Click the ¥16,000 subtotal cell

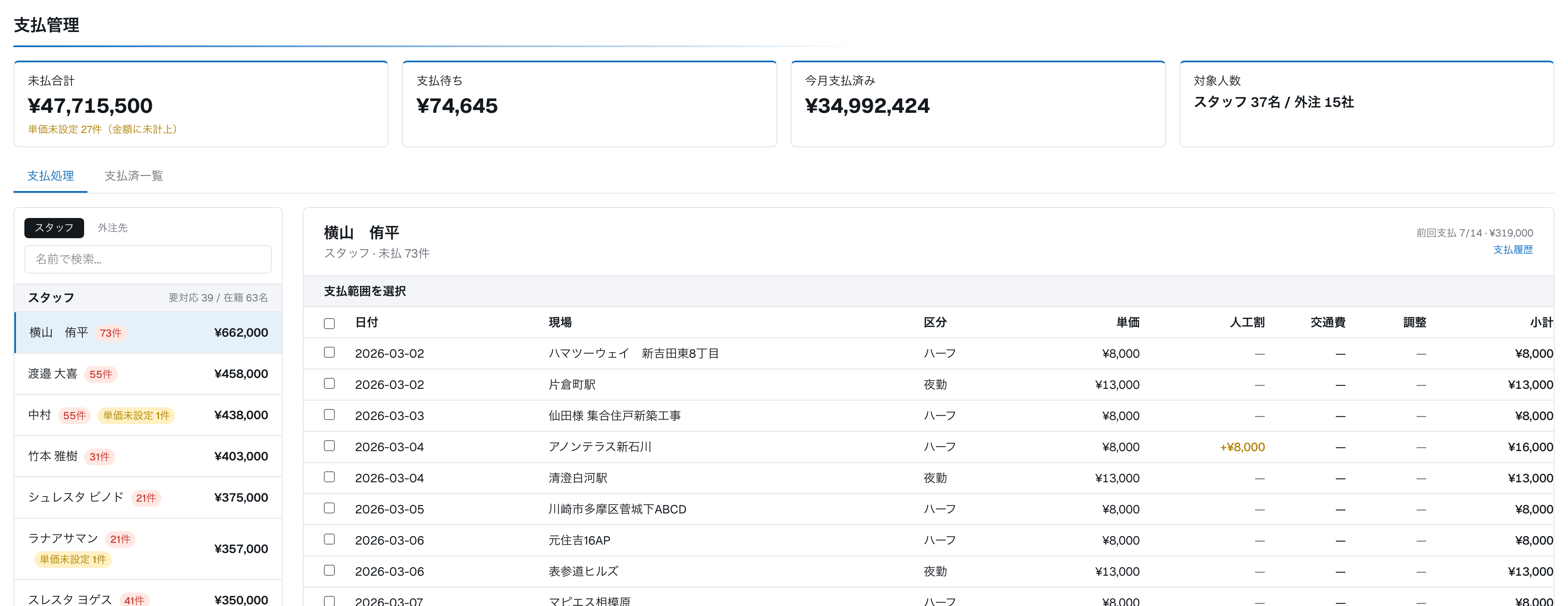[1530, 447]
